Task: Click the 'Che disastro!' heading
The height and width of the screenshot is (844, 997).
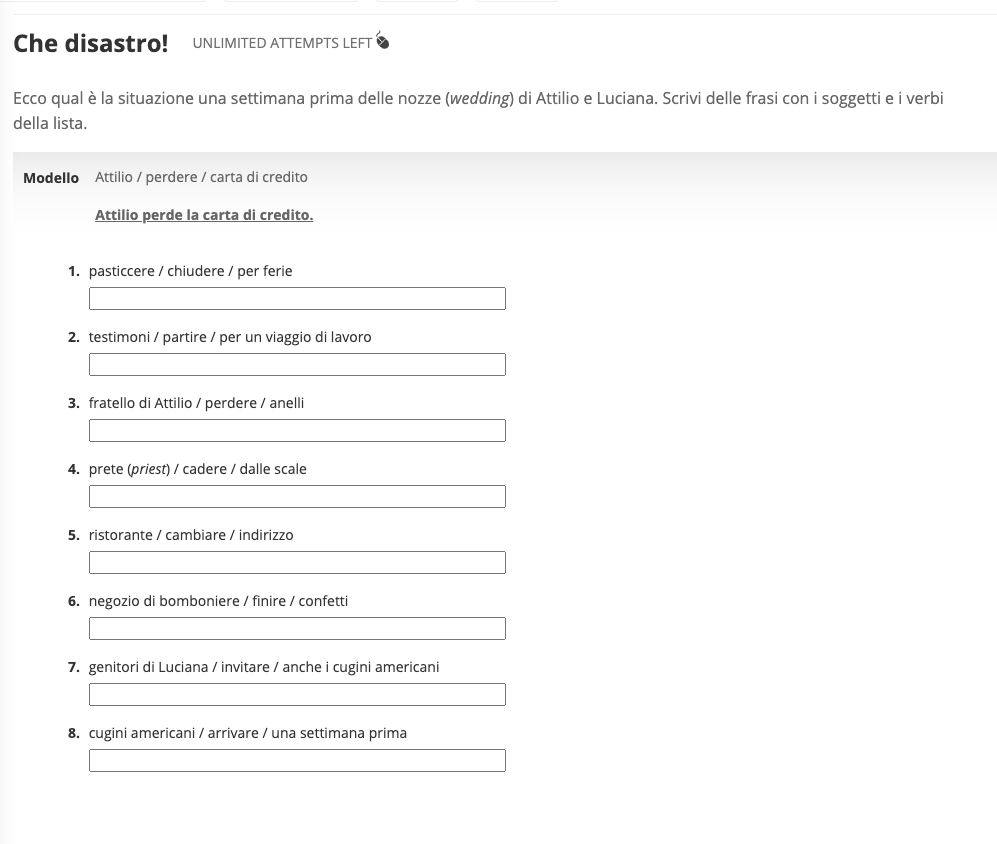Action: 91,43
